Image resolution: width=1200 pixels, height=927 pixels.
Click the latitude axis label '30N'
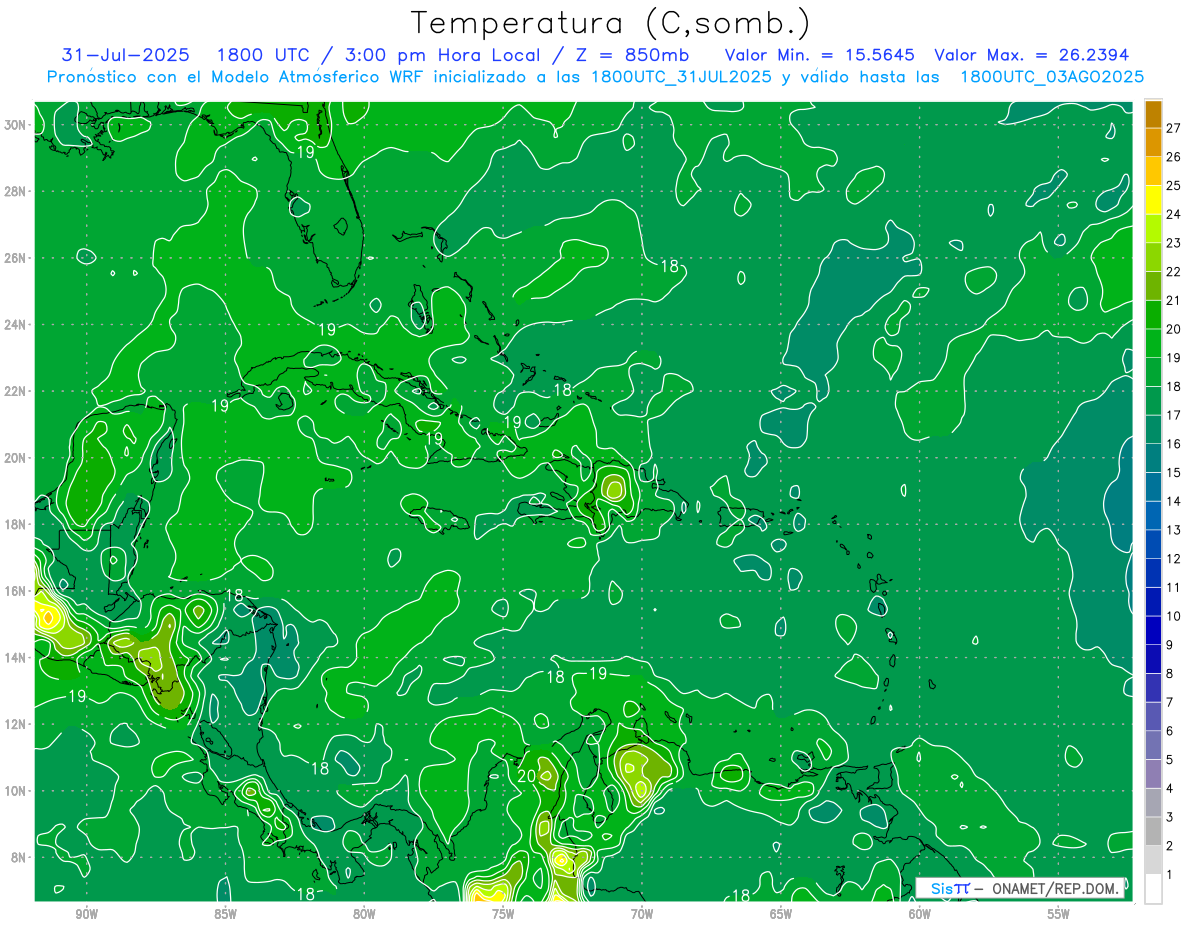pos(15,125)
